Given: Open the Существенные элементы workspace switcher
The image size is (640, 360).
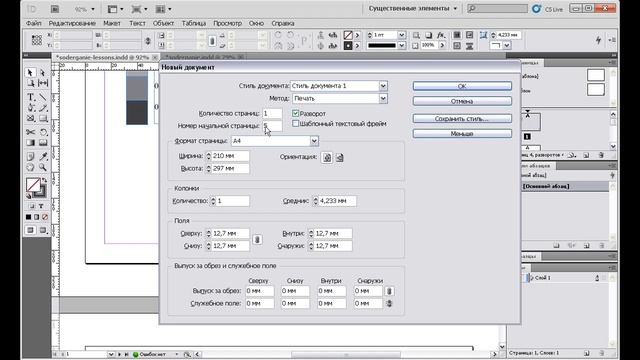Looking at the screenshot, I should click(413, 8).
